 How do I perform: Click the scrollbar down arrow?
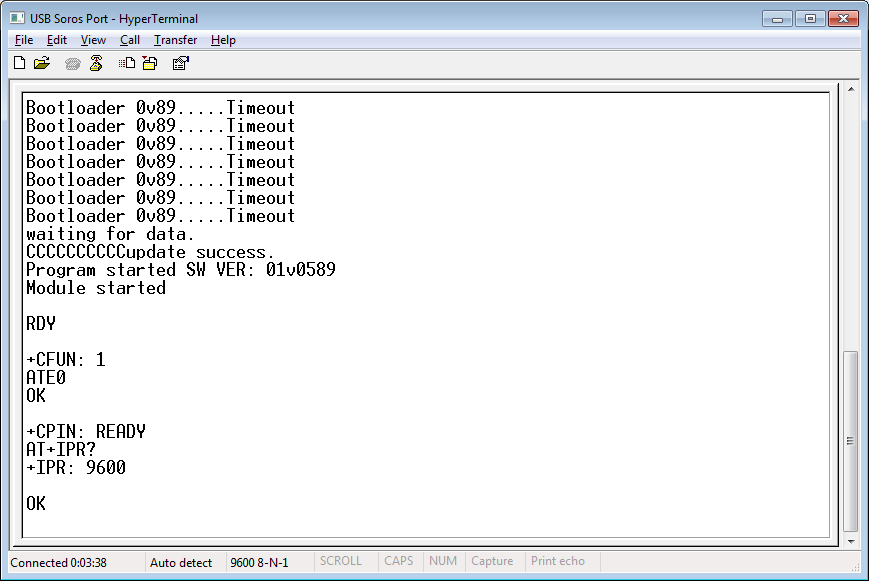tap(851, 542)
